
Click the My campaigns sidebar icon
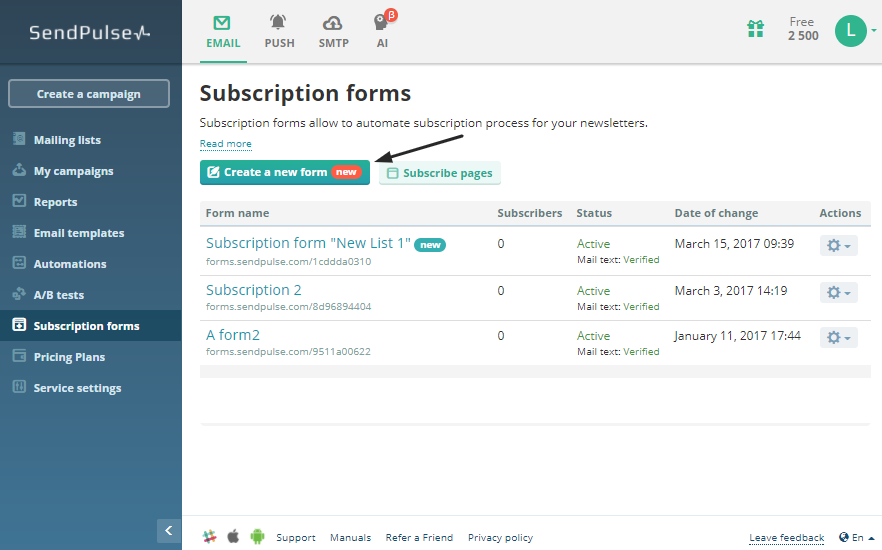(x=19, y=169)
